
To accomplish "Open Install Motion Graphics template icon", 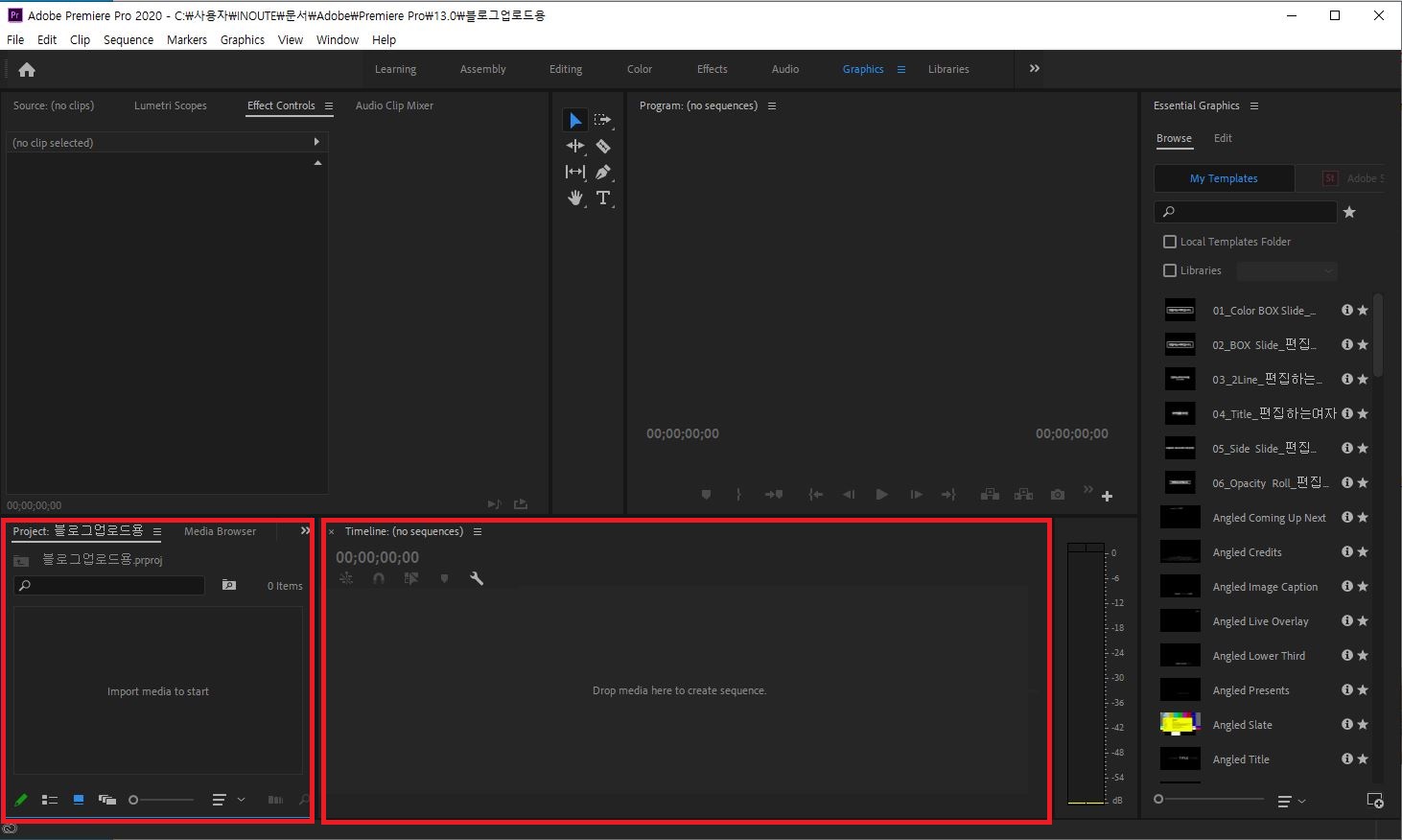I will tap(1374, 801).
